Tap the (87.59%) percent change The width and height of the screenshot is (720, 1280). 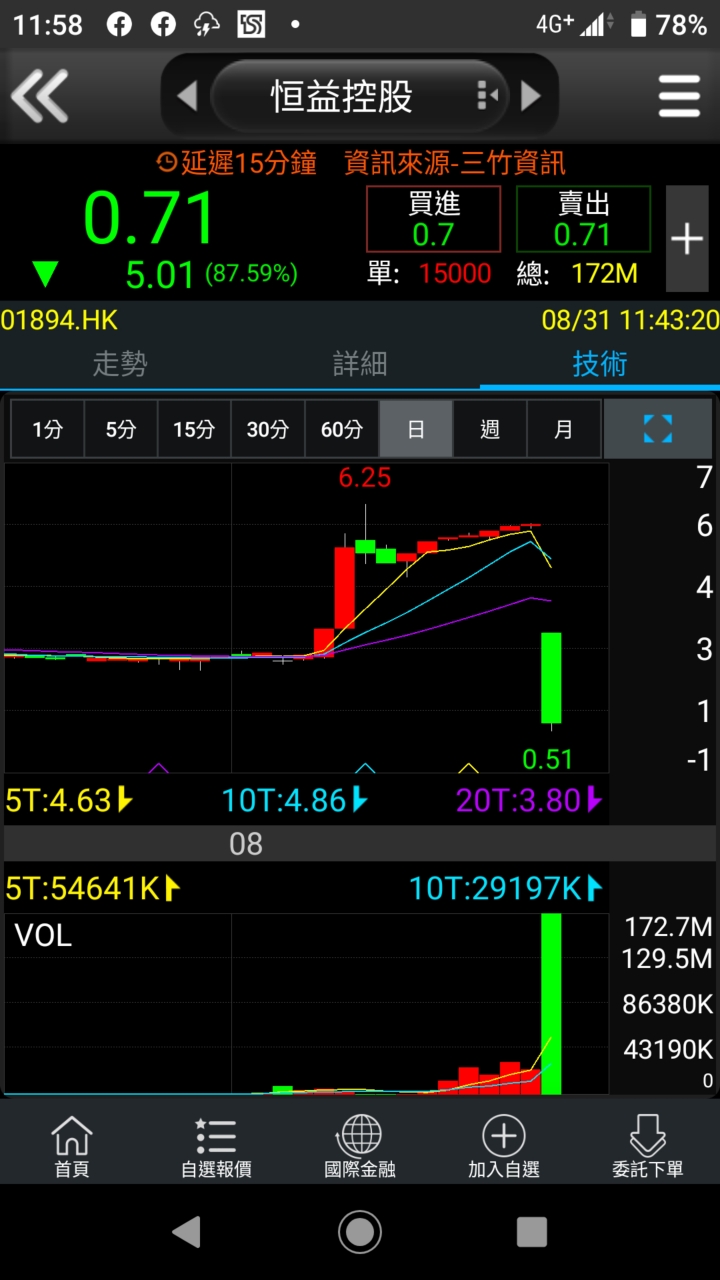click(251, 273)
